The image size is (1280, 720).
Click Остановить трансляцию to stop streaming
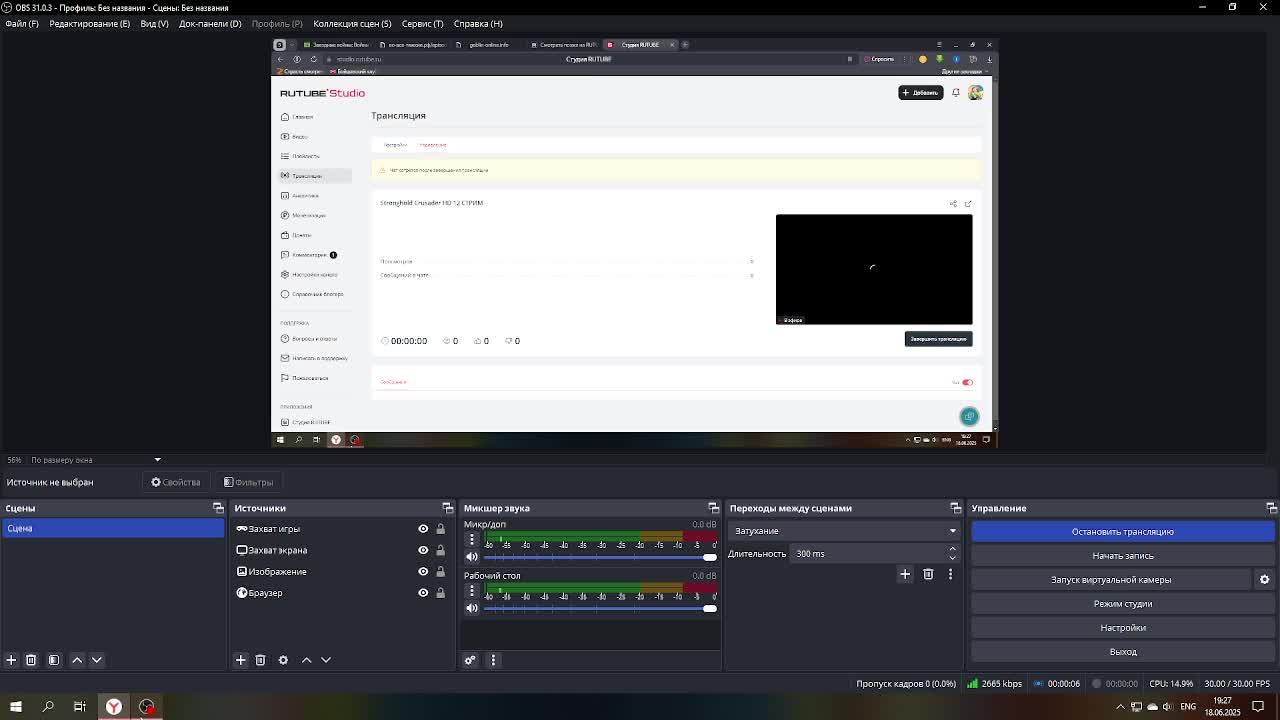click(1123, 532)
